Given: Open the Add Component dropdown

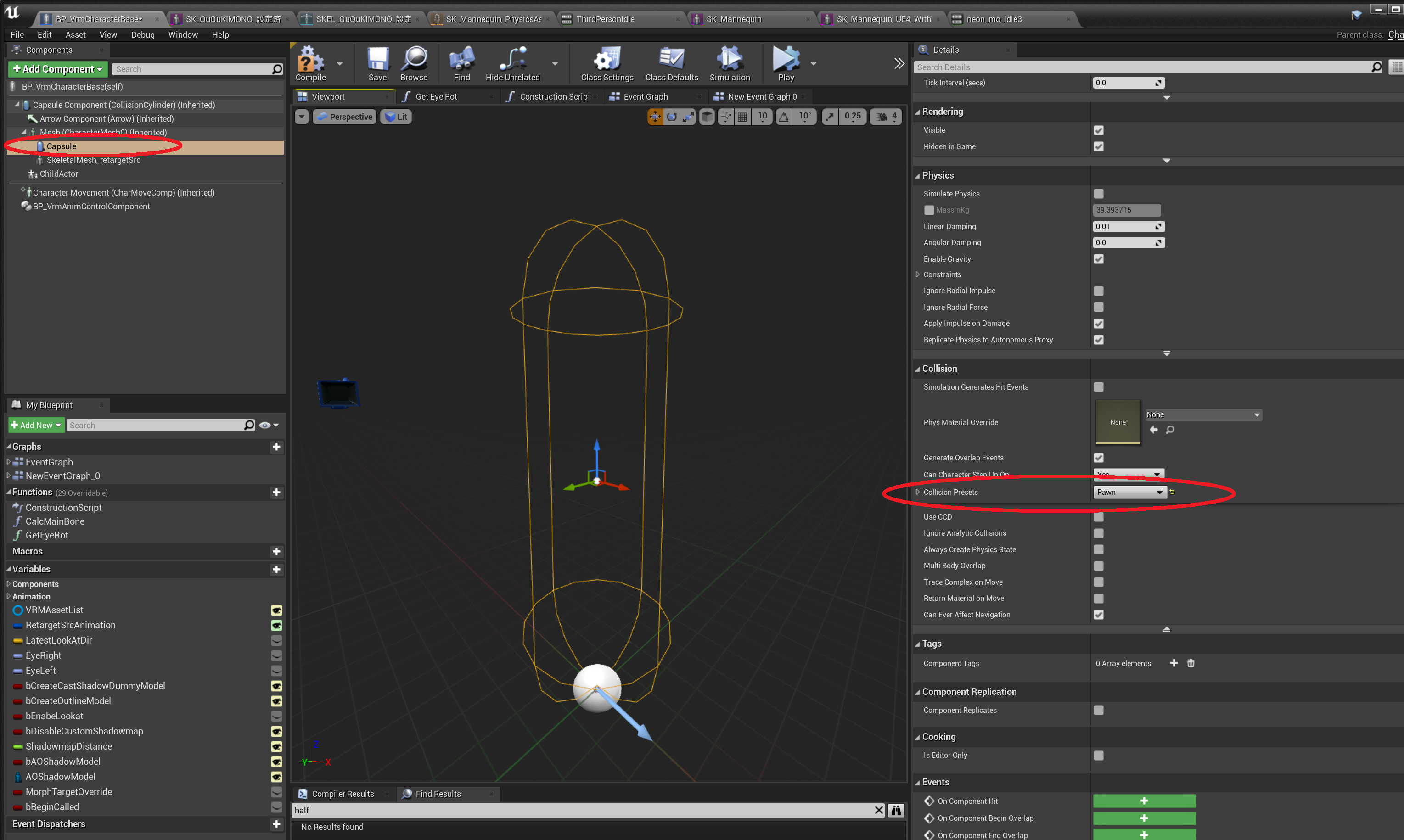Looking at the screenshot, I should (57, 68).
